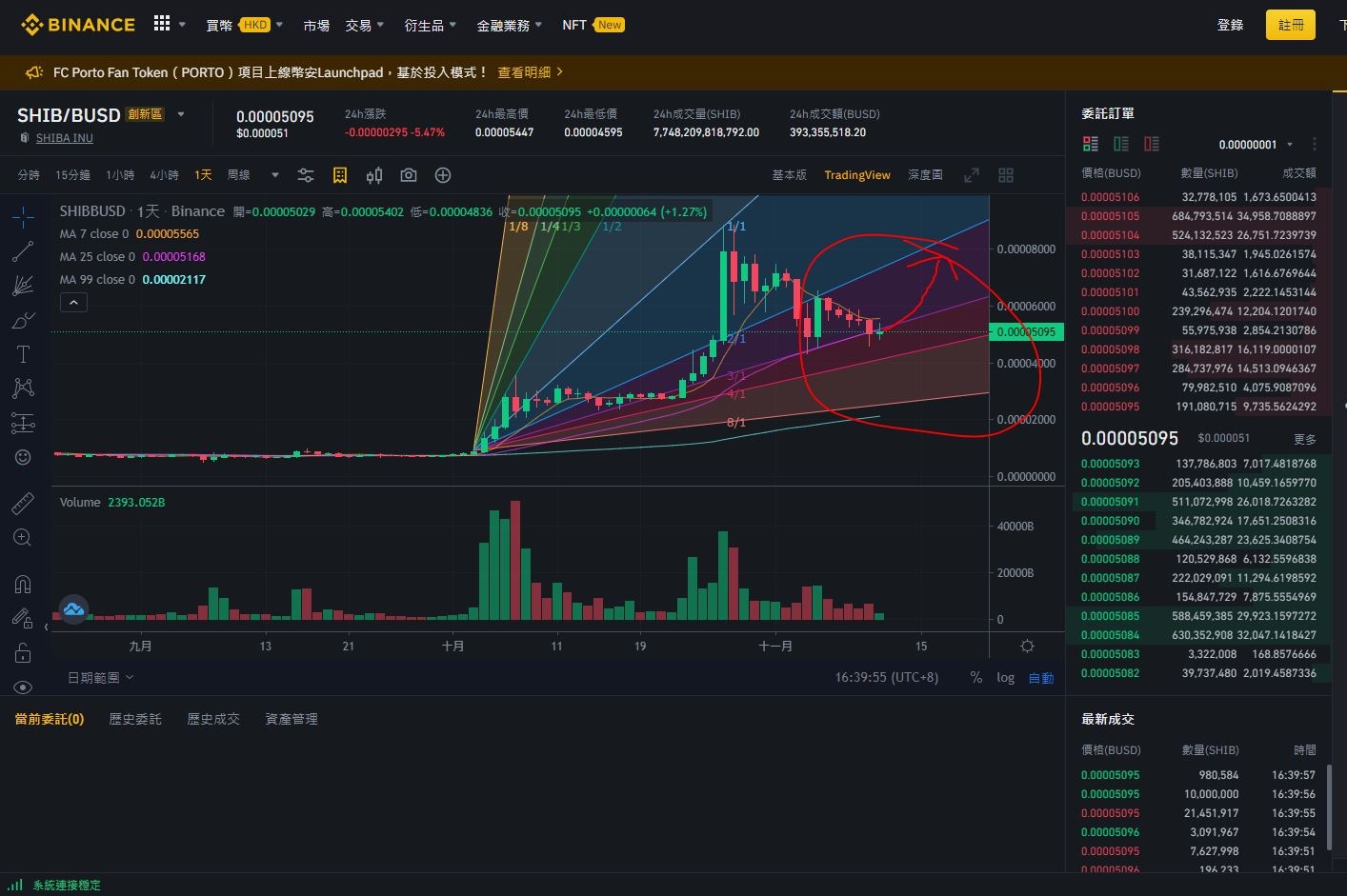Click the 註冊 register button
The width and height of the screenshot is (1347, 896).
pyautogui.click(x=1291, y=25)
